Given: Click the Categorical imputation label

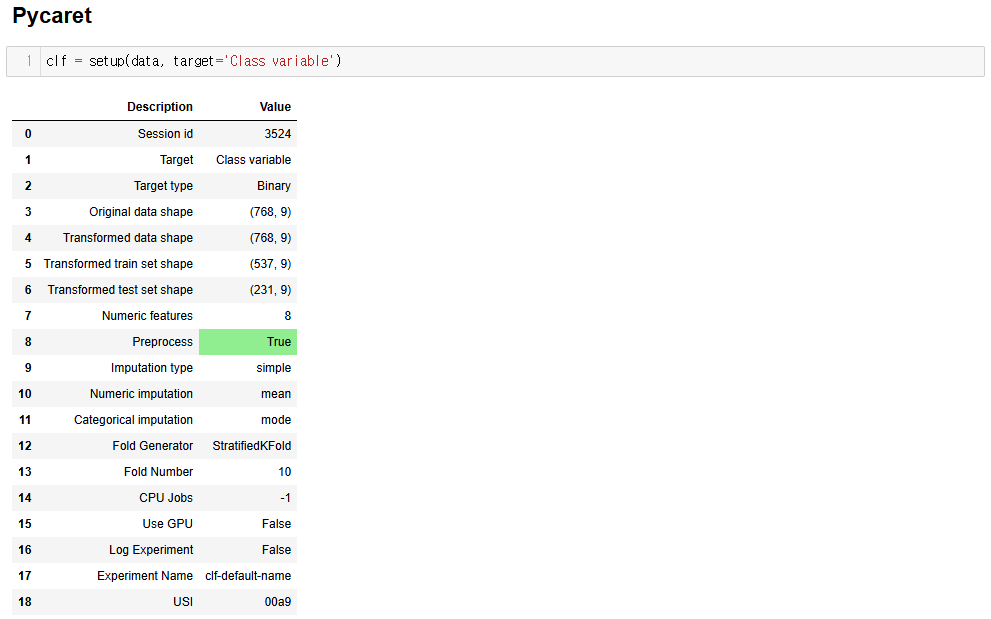Looking at the screenshot, I should pyautogui.click(x=133, y=419).
